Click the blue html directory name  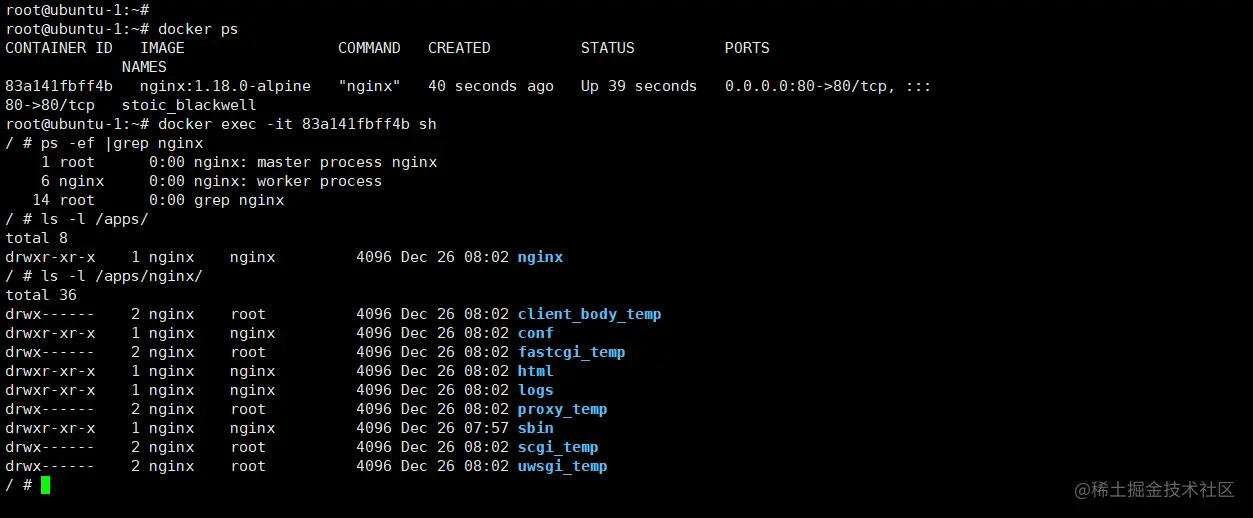pos(535,371)
